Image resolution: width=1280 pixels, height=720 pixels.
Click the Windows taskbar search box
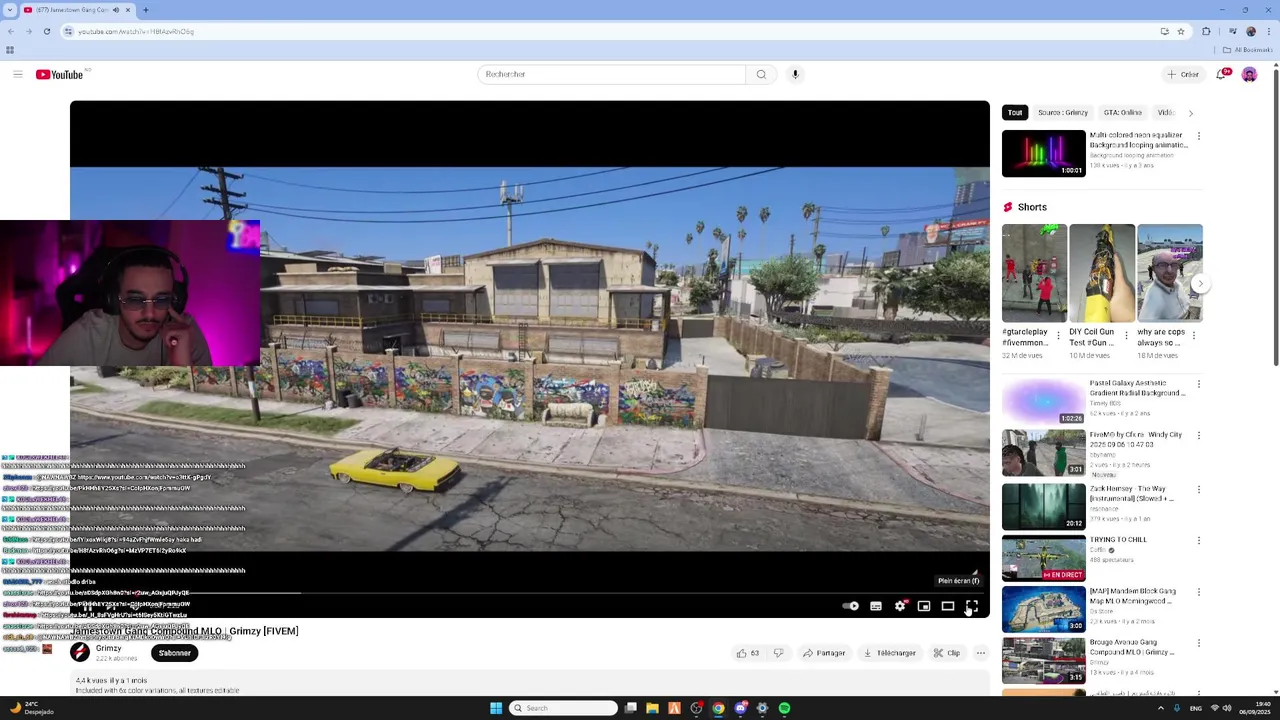click(x=563, y=708)
